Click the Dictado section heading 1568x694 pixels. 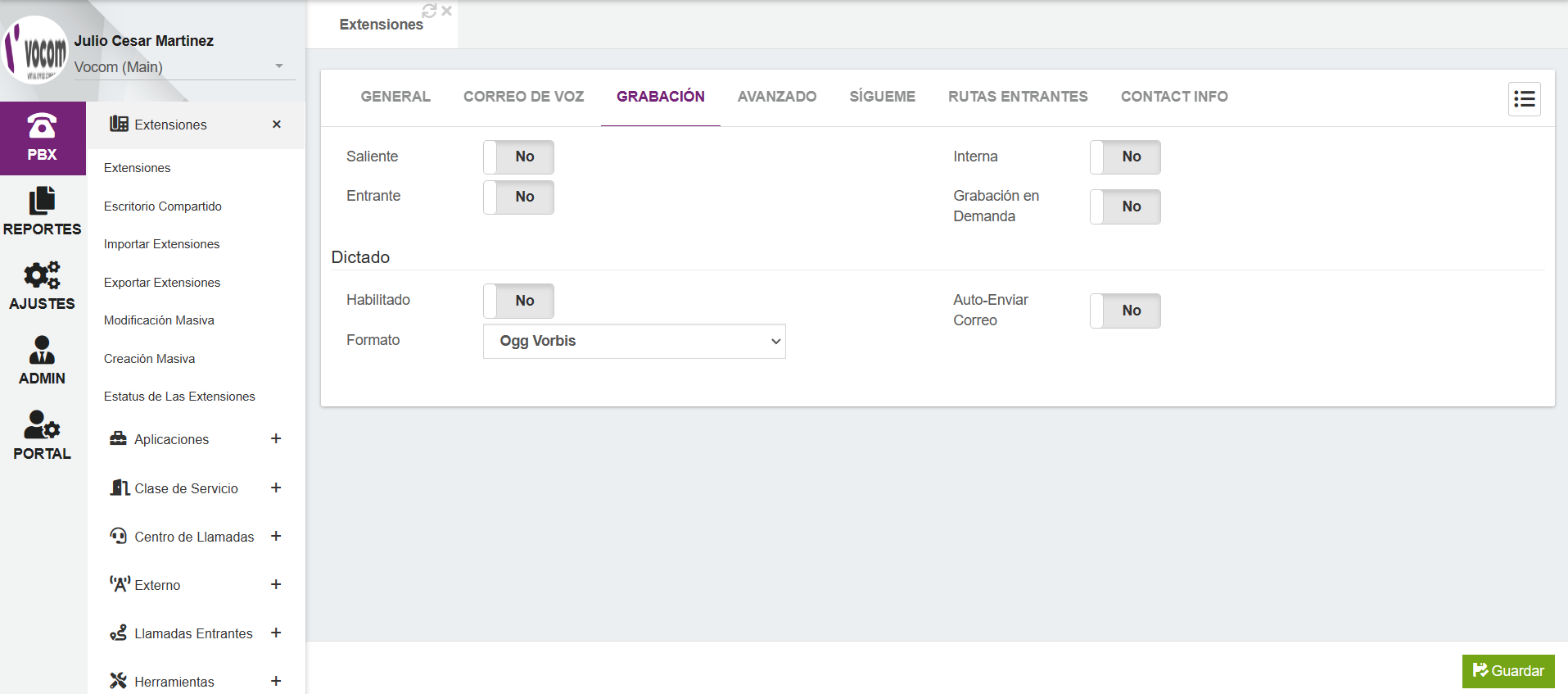[360, 257]
